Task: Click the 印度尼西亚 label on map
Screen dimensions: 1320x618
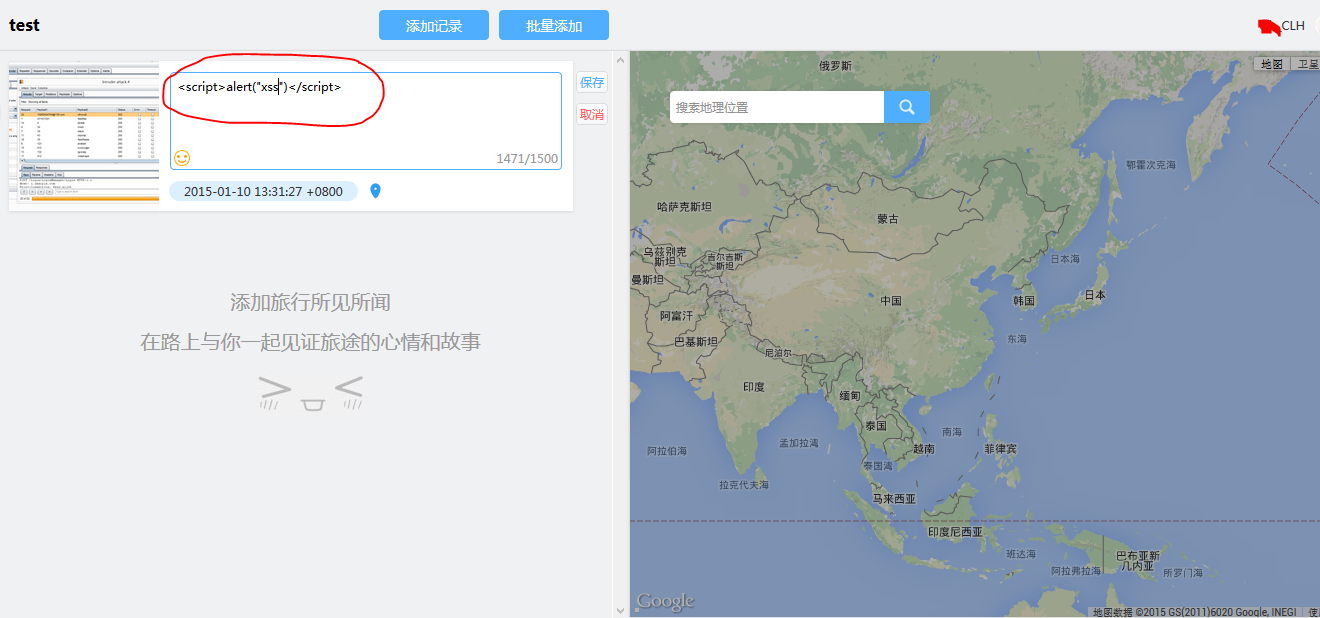Action: coord(955,532)
